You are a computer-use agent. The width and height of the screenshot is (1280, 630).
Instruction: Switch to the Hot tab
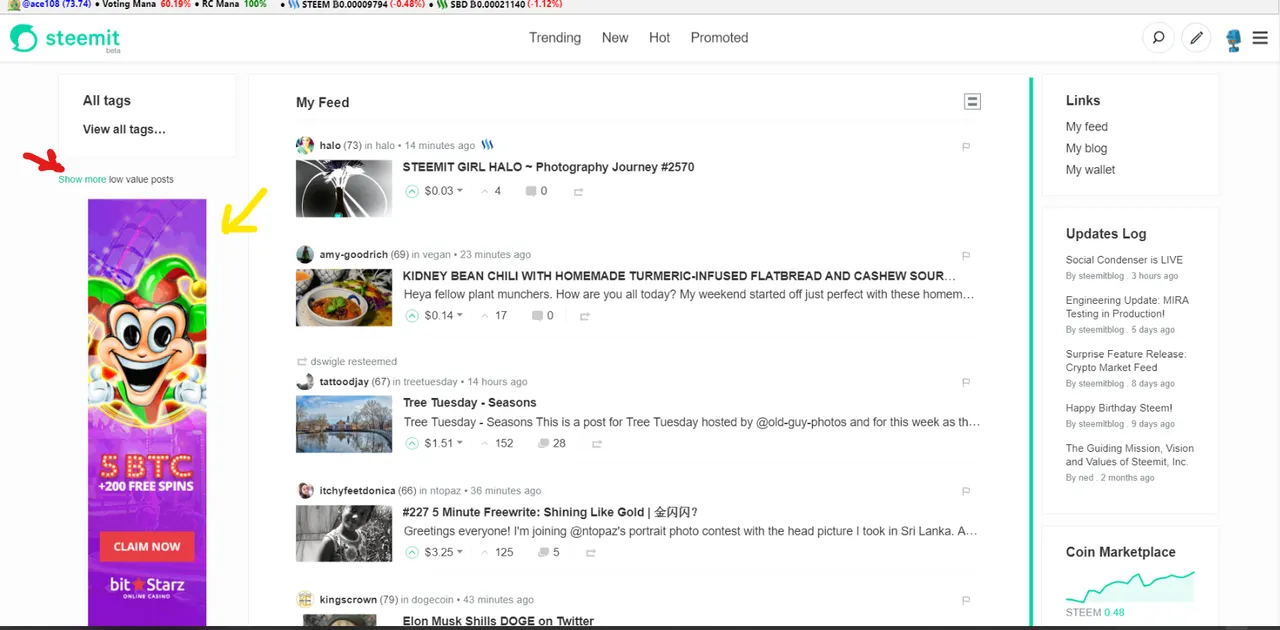pos(659,38)
